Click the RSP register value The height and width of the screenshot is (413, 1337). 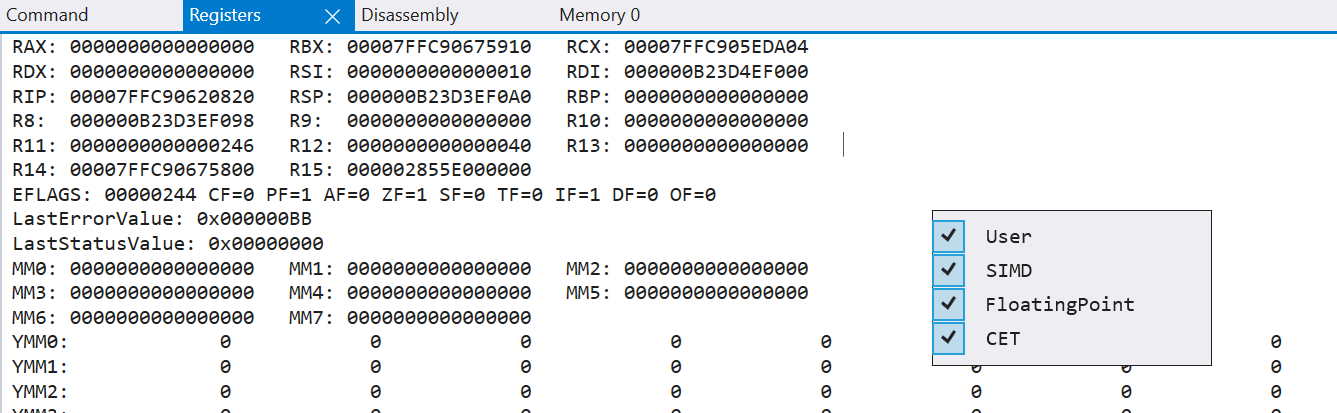point(439,97)
